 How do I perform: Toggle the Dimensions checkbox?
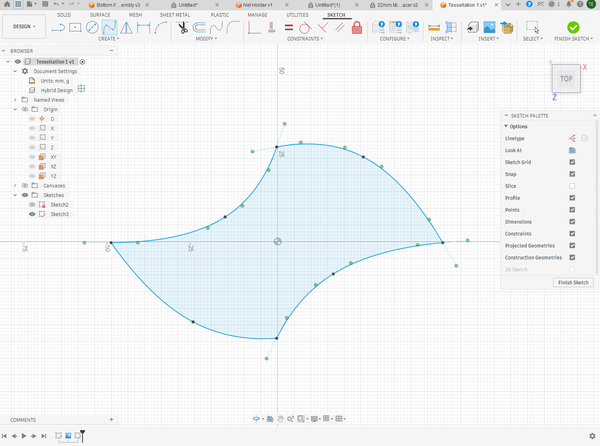tap(572, 221)
